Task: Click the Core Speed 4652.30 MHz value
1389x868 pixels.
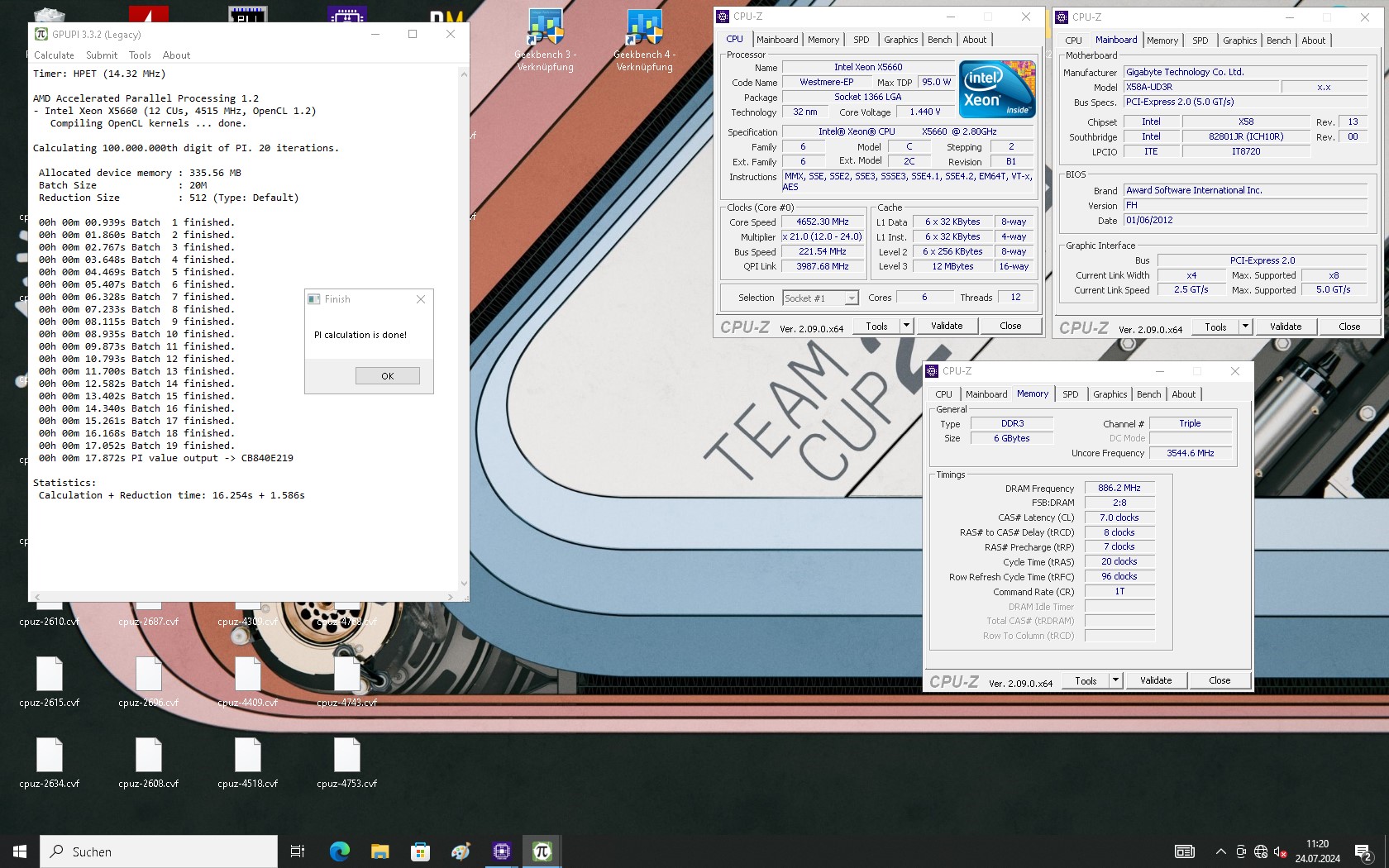Action: coord(822,222)
